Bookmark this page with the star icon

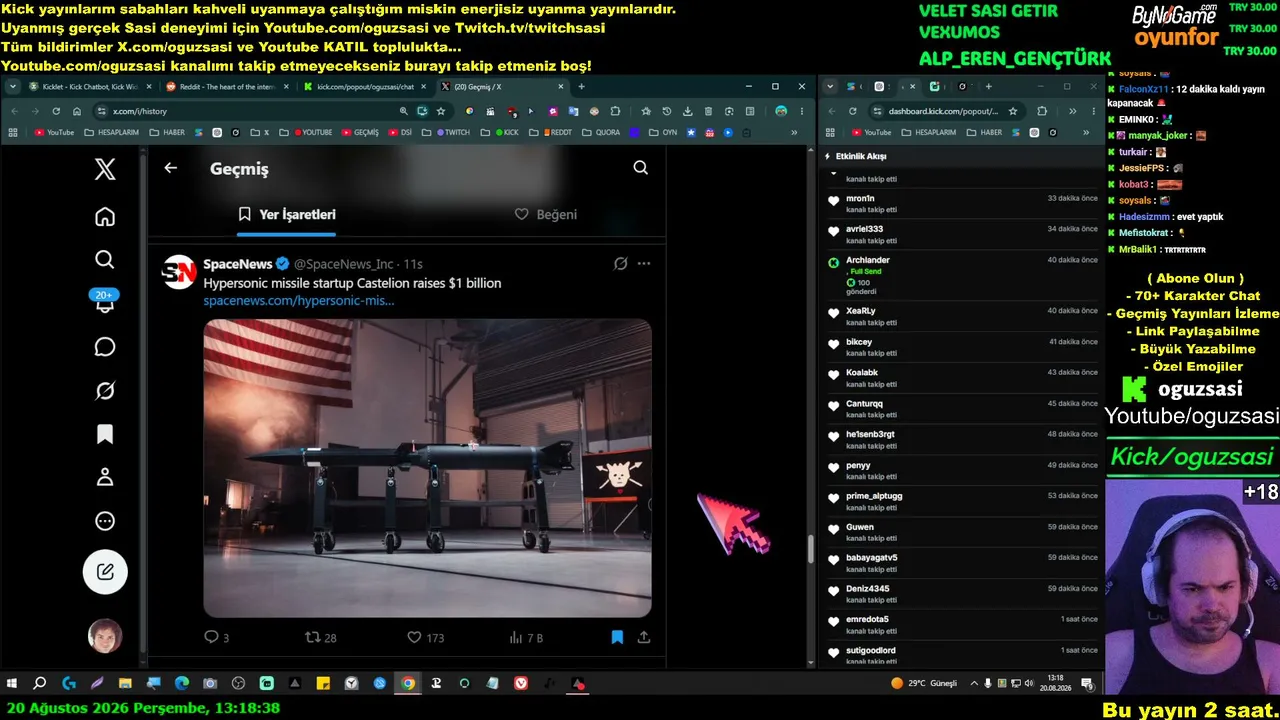(440, 111)
